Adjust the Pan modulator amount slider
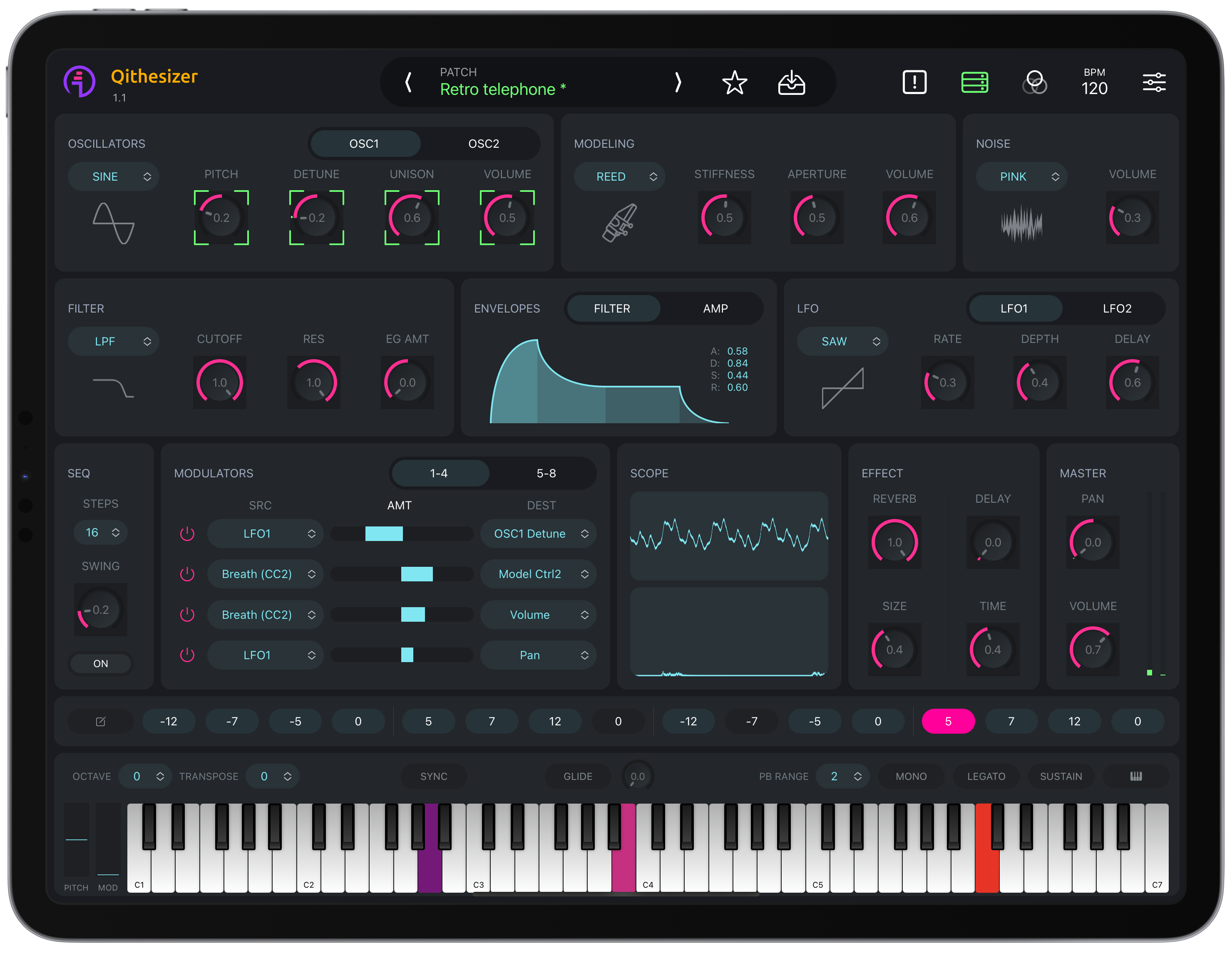This screenshot has width=1232, height=953. (402, 655)
